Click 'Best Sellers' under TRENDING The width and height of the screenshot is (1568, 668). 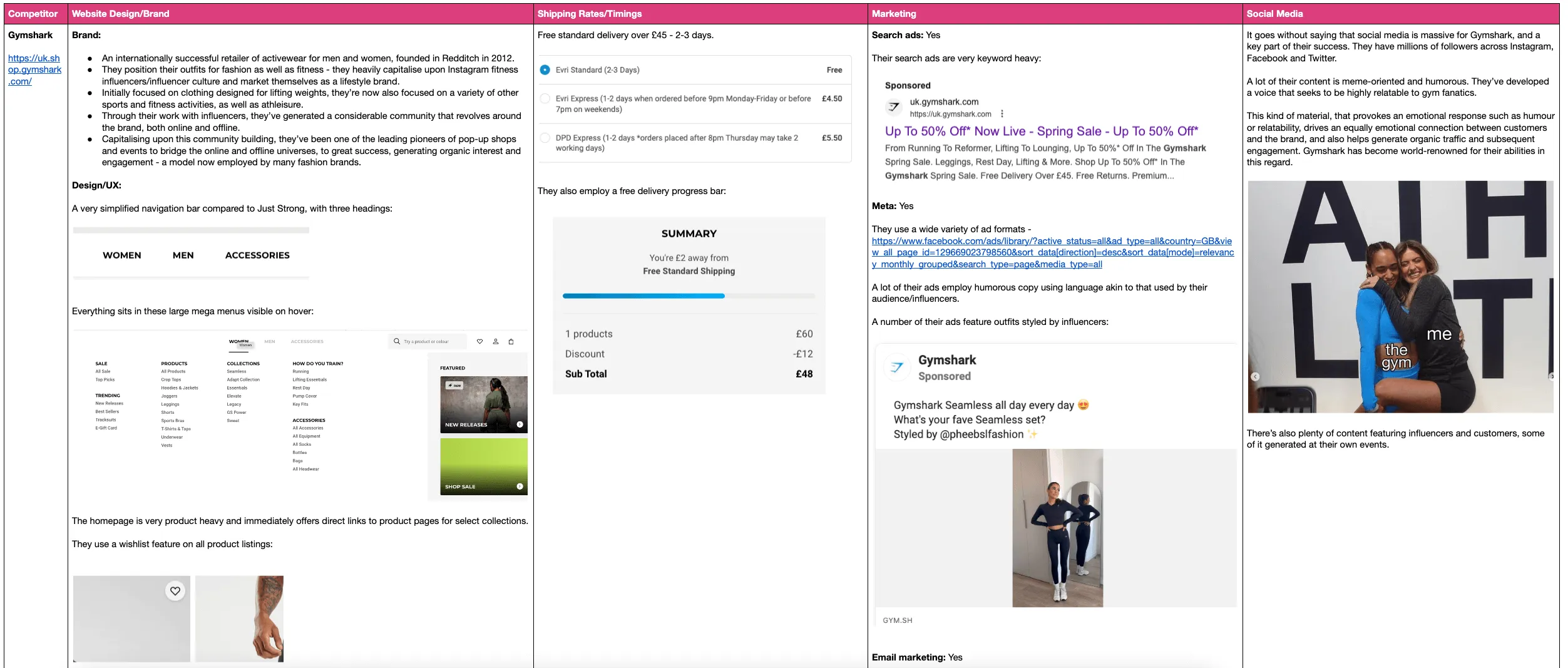click(107, 411)
